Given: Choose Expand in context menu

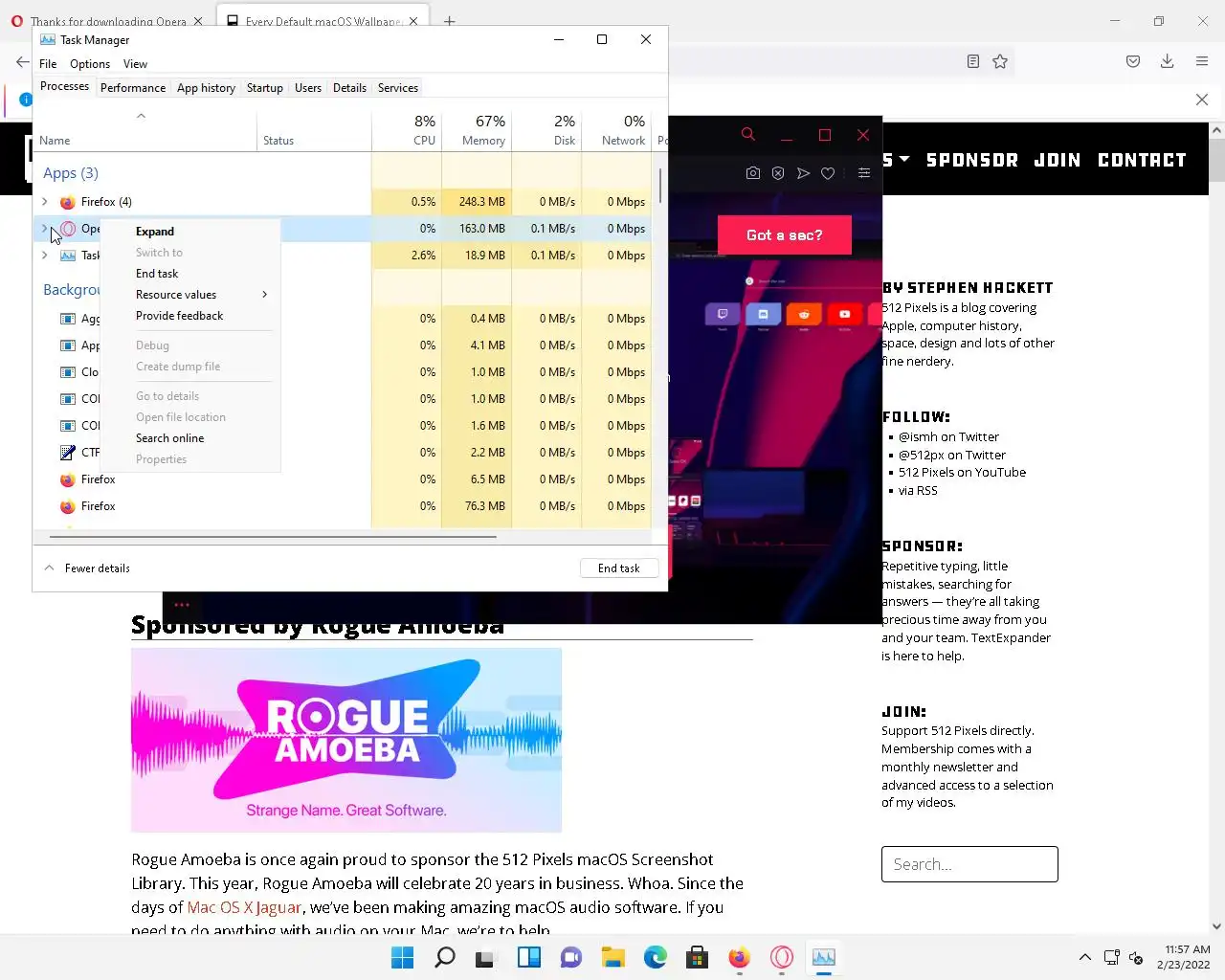Looking at the screenshot, I should 189,232.
